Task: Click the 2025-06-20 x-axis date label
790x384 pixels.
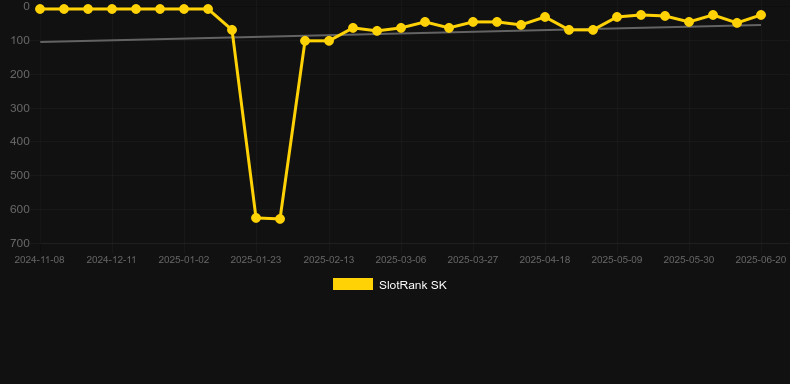Action: click(761, 260)
